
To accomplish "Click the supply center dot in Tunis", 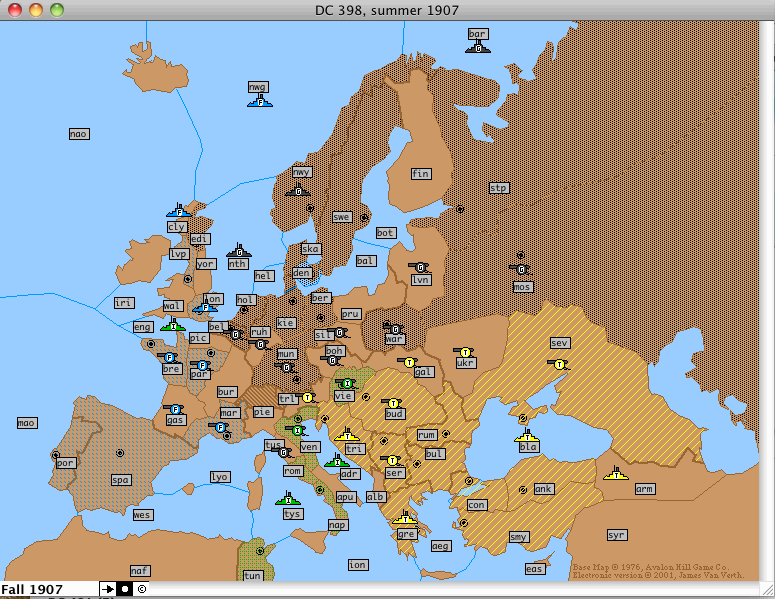I will (x=259, y=551).
